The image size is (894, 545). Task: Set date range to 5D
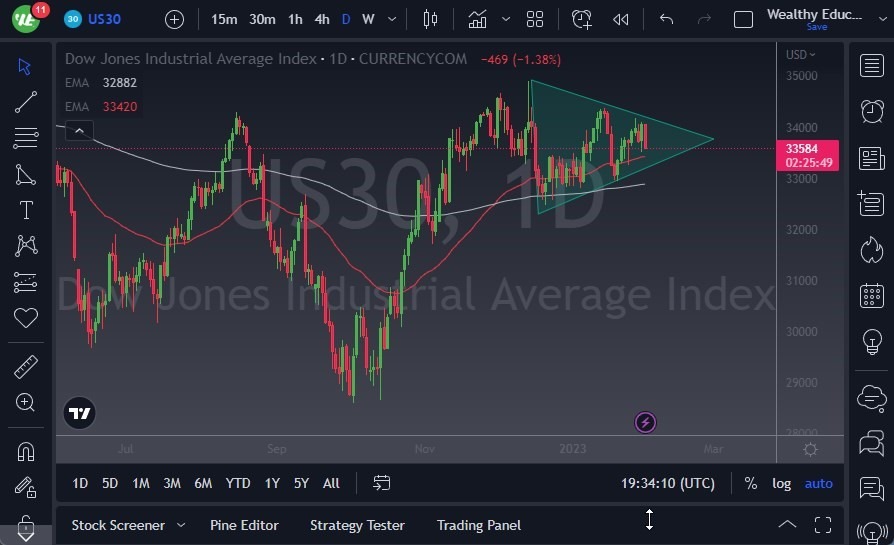(x=110, y=483)
